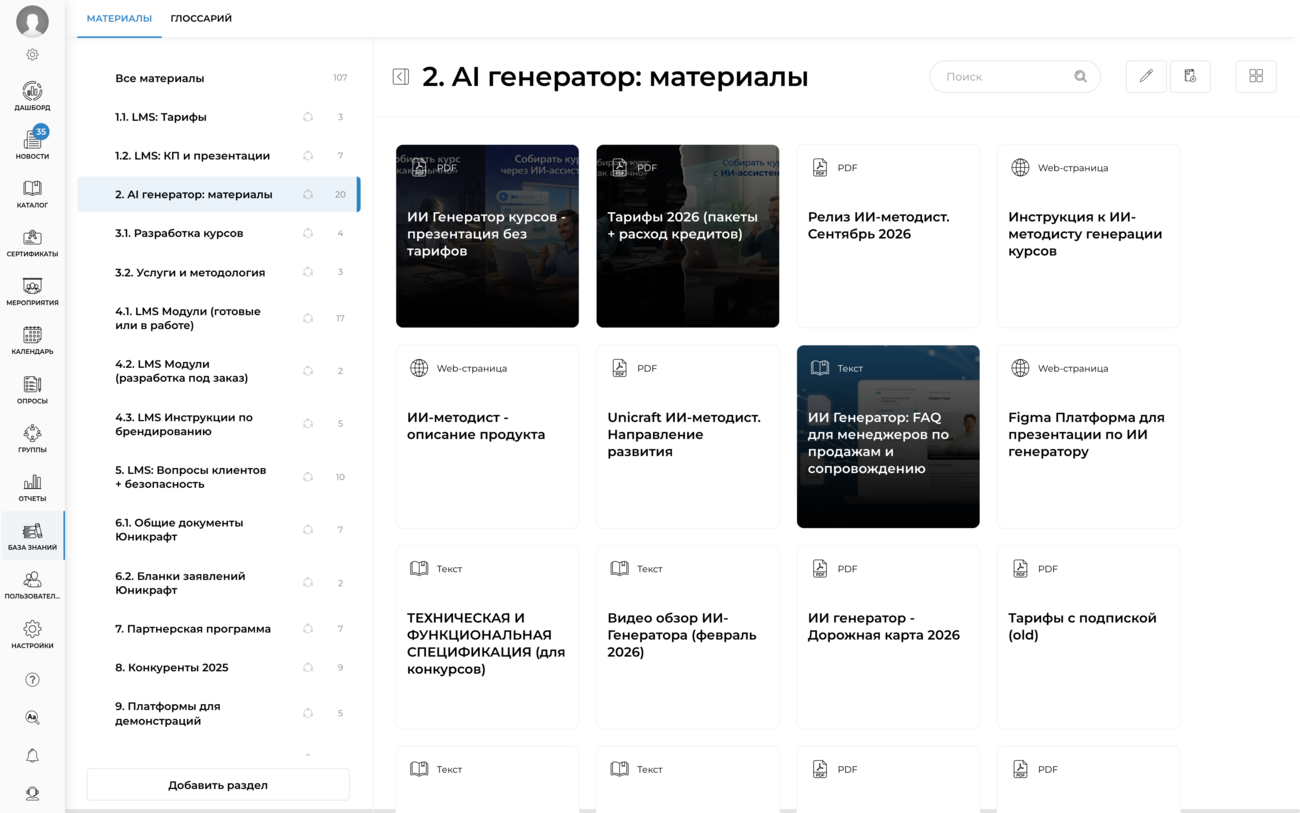Open the Отчеты icon
Image resolution: width=1300 pixels, height=813 pixels.
click(32, 488)
